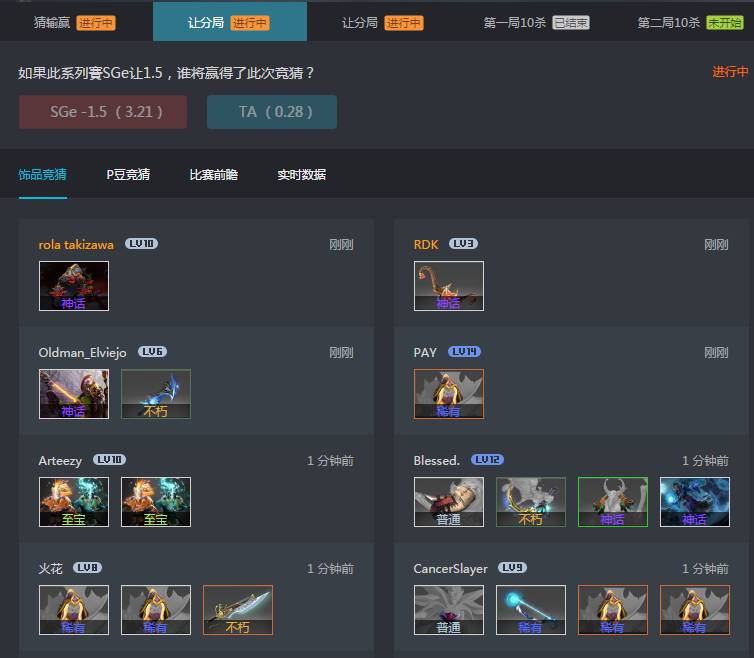The width and height of the screenshot is (754, 658).
Task: Click CancerSlayer's LV9 level badge
Action: [x=513, y=568]
